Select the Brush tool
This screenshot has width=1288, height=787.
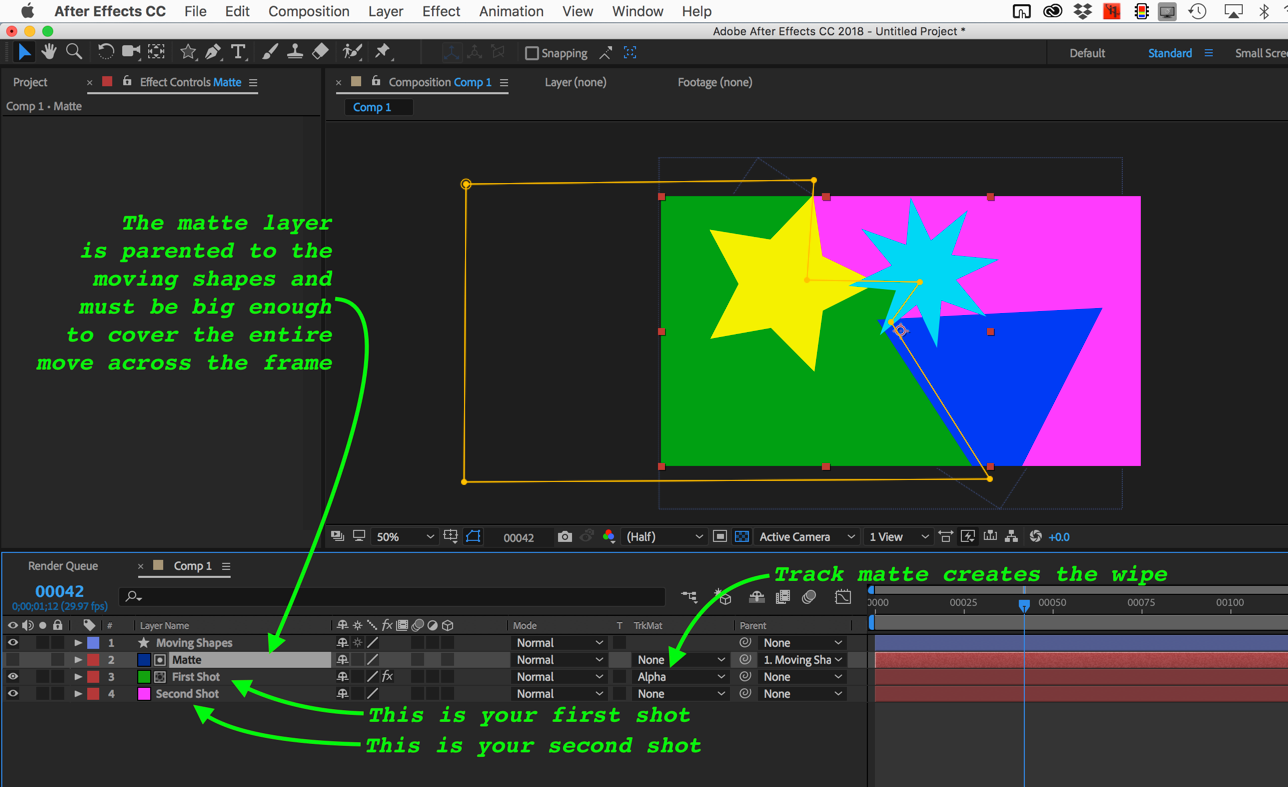click(269, 51)
